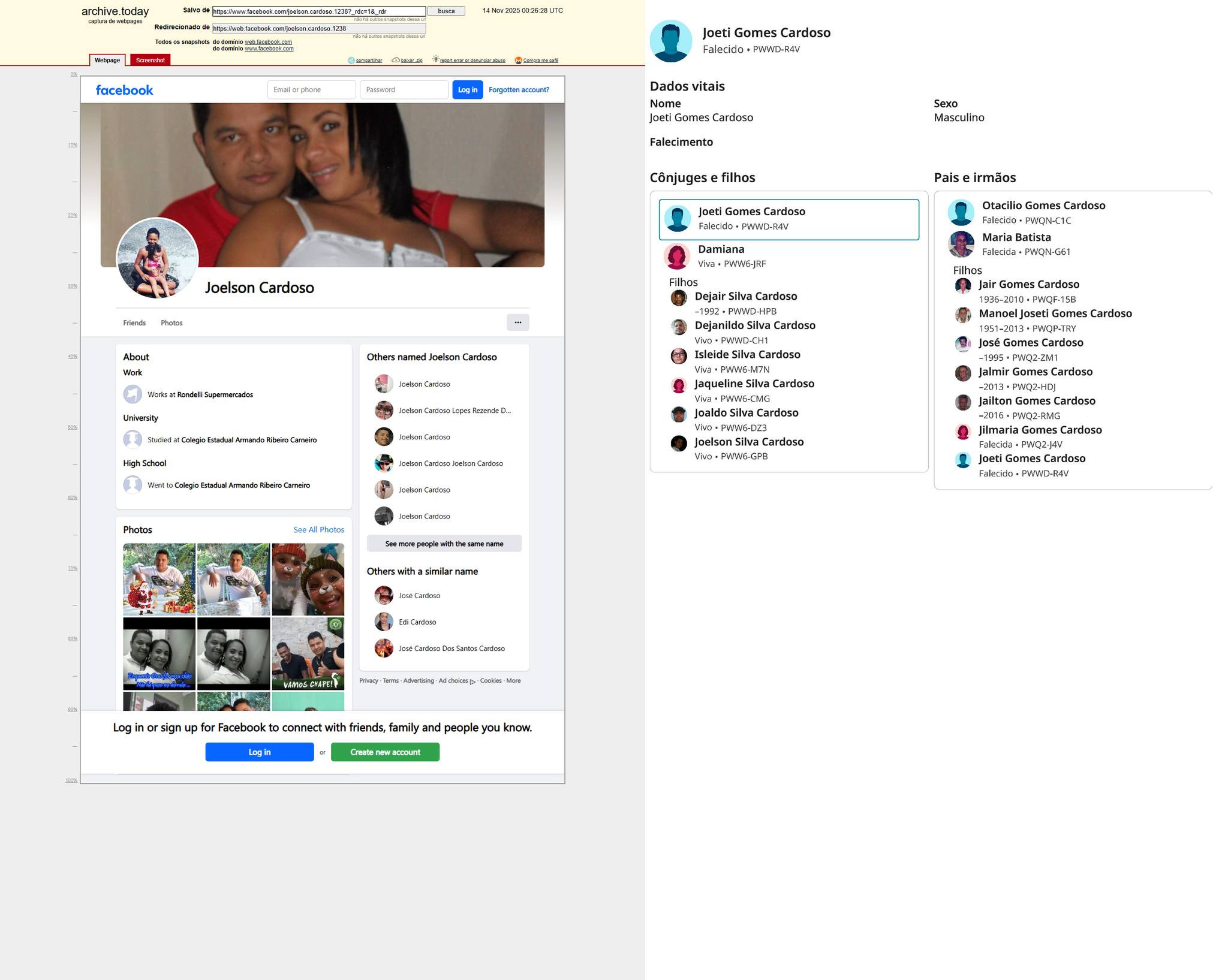
Task: Click Damiana's pink avatar icon
Action: coord(677,257)
